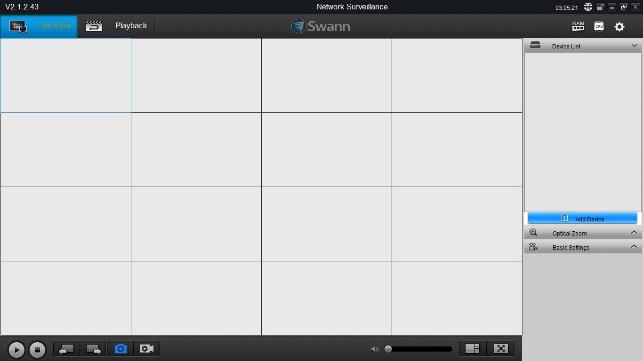The height and width of the screenshot is (361, 643).
Task: Minimize the Network Surveillance window
Action: (612, 7)
